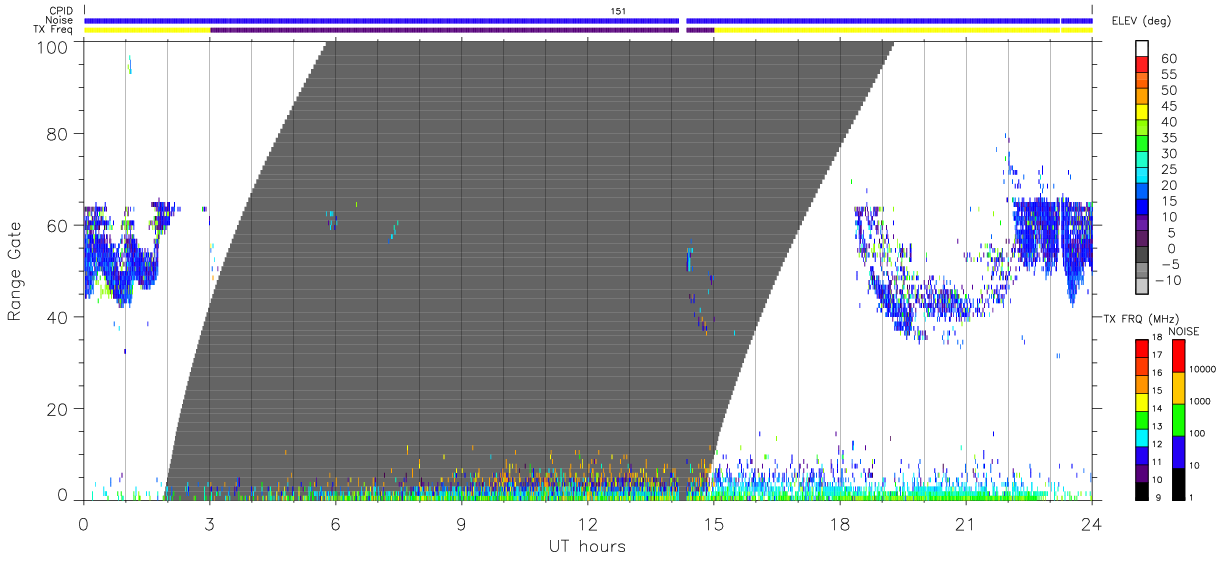Pick the blue 10–100 swatch on NOISE legend

coord(1178,451)
